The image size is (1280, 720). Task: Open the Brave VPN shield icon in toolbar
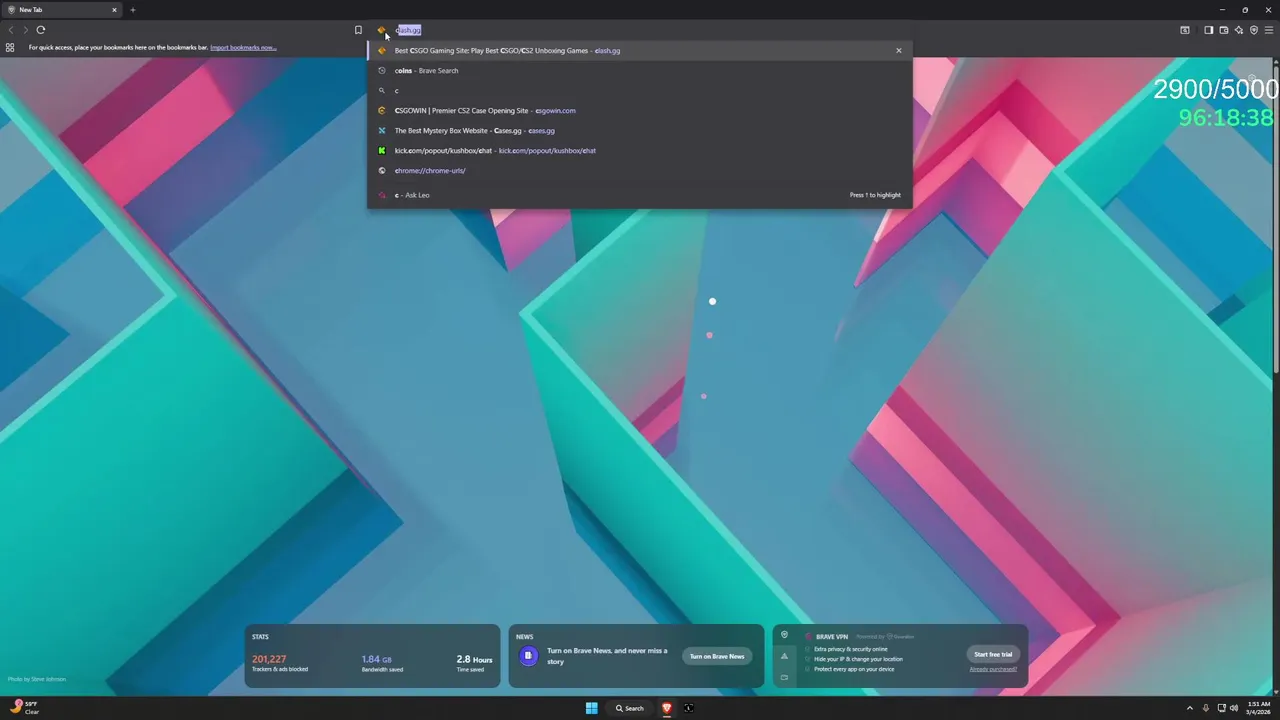pyautogui.click(x=1253, y=30)
